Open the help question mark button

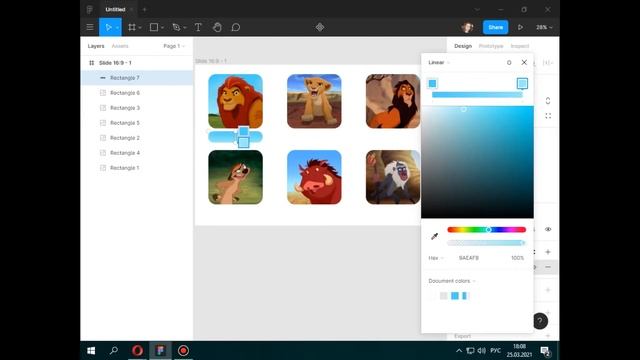(540, 321)
